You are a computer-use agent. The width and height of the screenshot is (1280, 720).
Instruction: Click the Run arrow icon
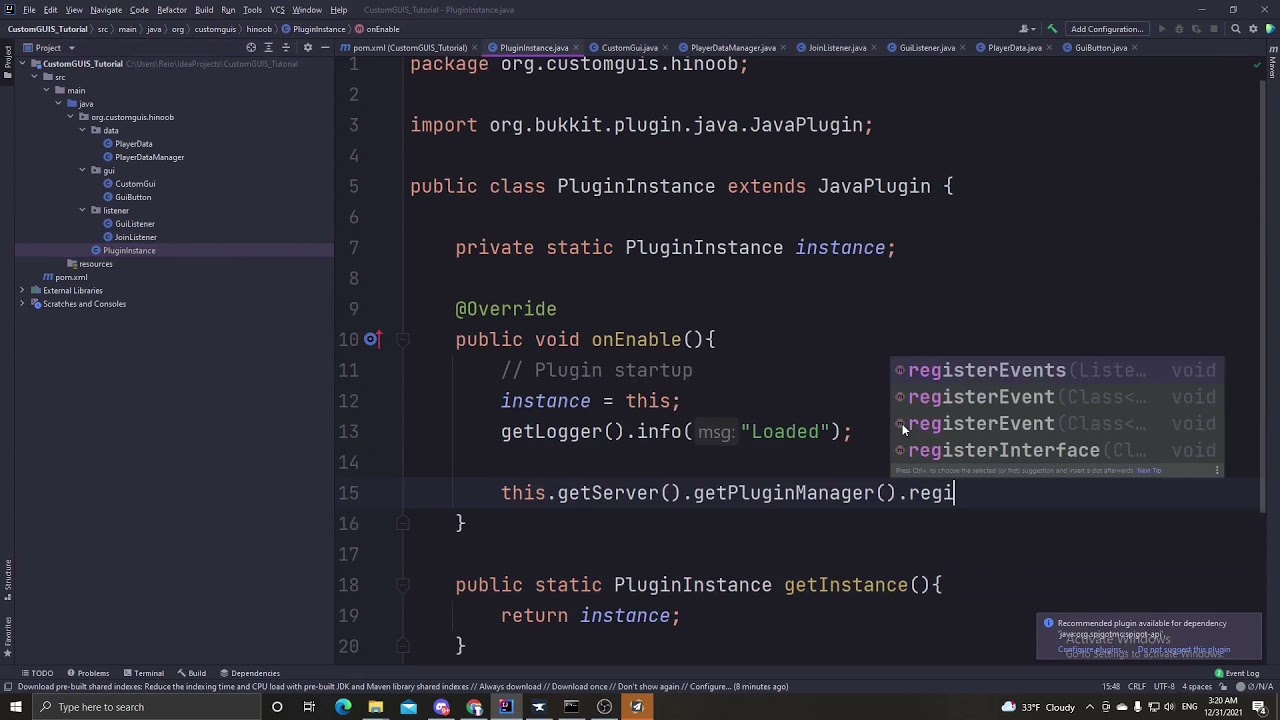click(x=1161, y=29)
